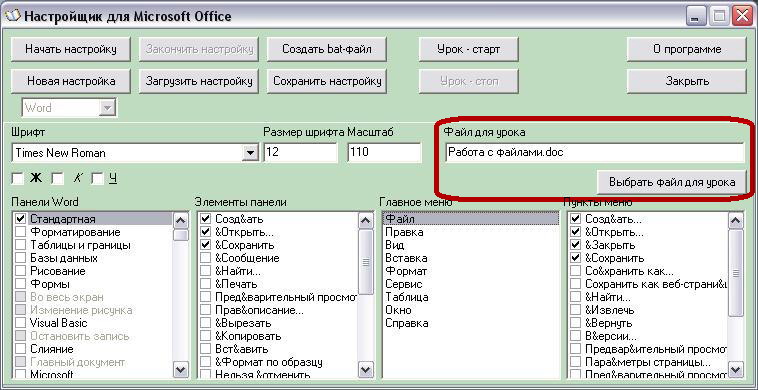Expand the Шрифт Times New Roman dropdown
This screenshot has height=390, width=758.
250,153
